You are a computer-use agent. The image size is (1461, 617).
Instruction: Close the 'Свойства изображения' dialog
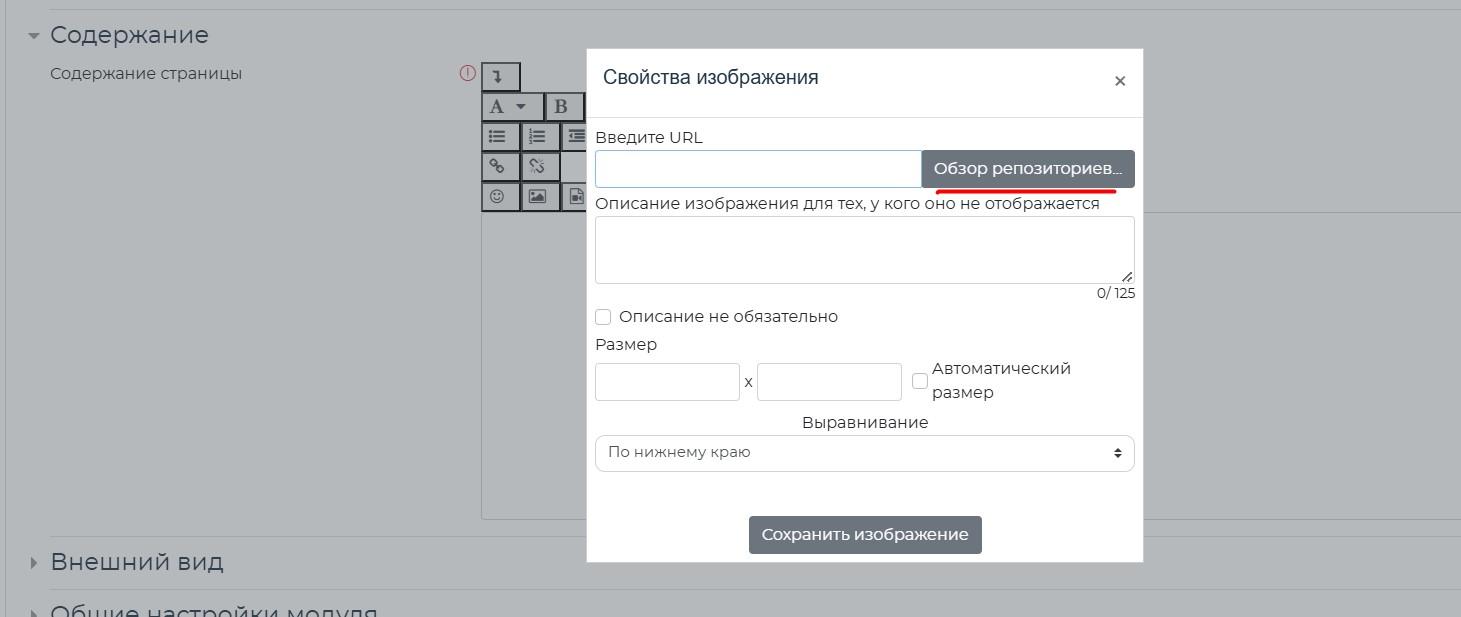(1120, 81)
